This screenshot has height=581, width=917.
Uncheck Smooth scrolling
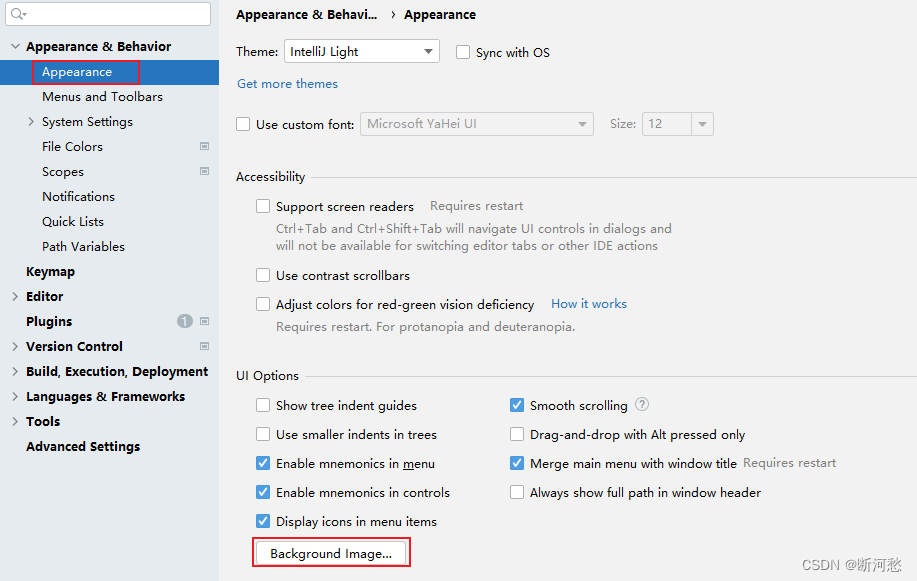click(x=516, y=405)
